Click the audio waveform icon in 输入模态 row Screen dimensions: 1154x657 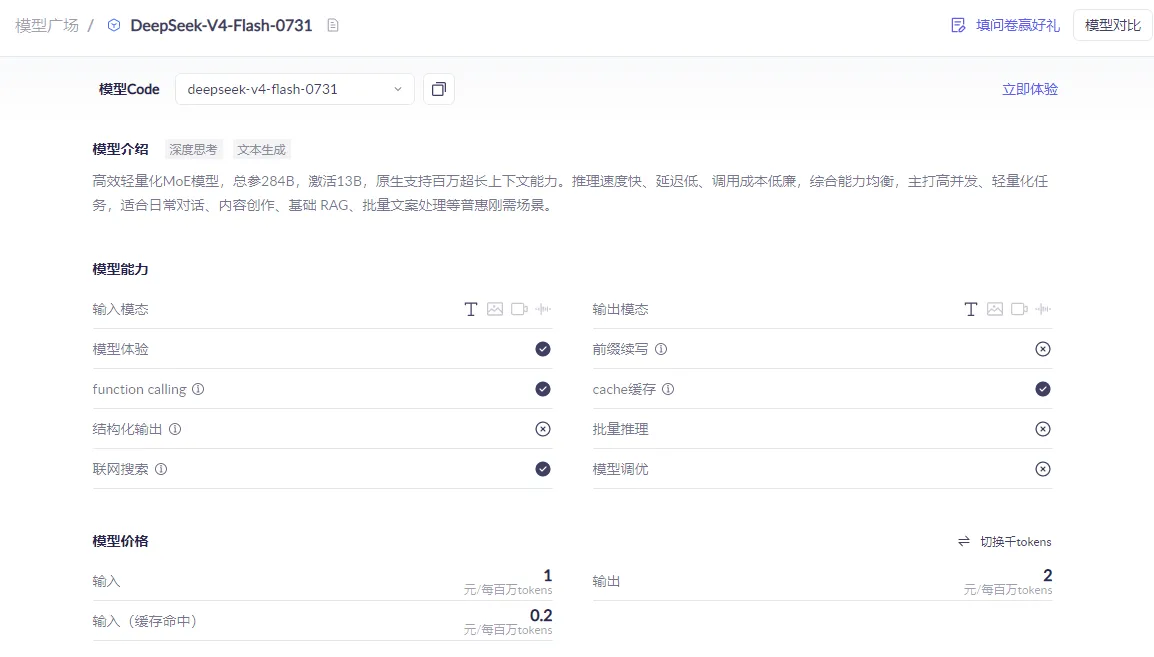click(543, 309)
